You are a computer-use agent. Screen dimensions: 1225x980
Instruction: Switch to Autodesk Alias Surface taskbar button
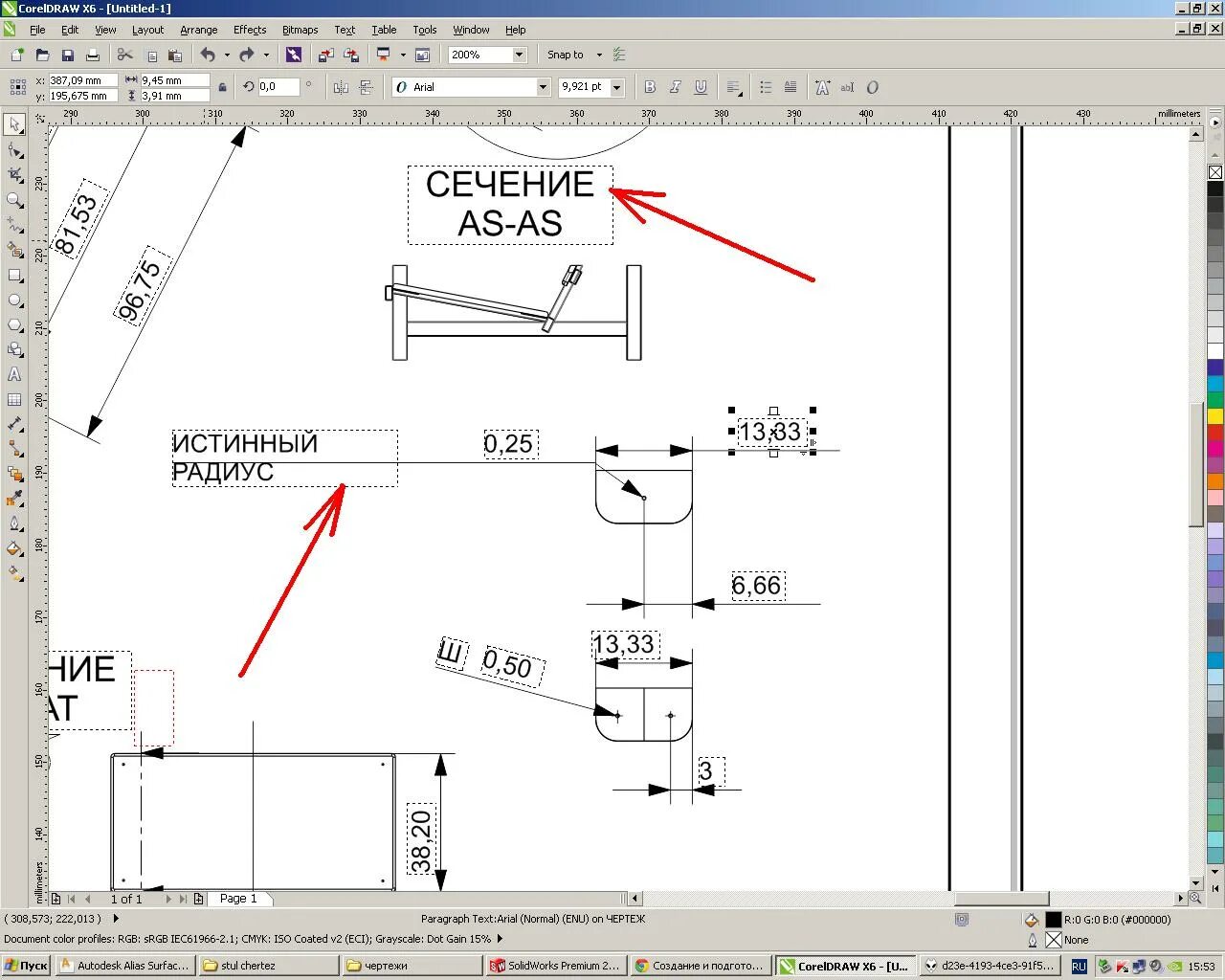tap(125, 966)
